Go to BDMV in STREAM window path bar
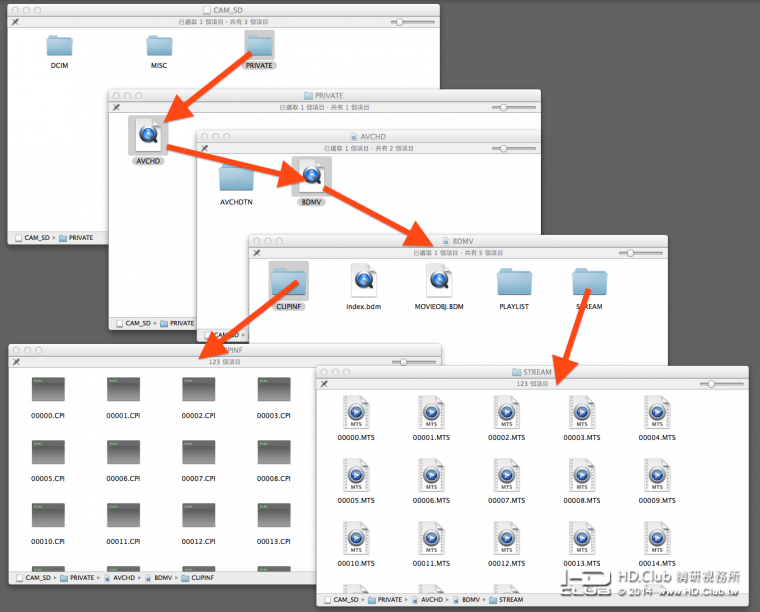 coord(467,599)
